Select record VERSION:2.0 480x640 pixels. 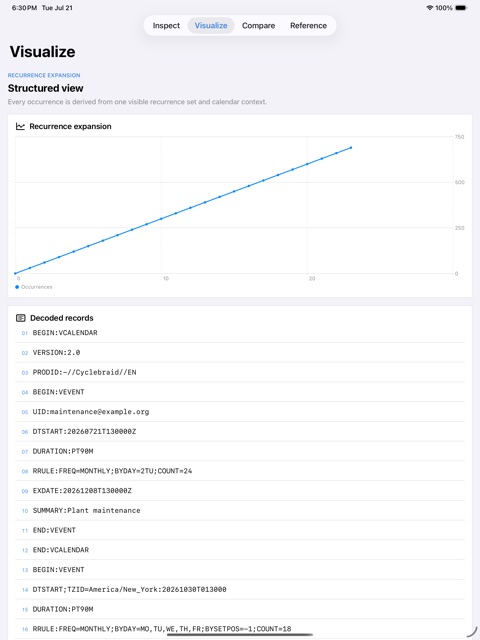[240, 353]
